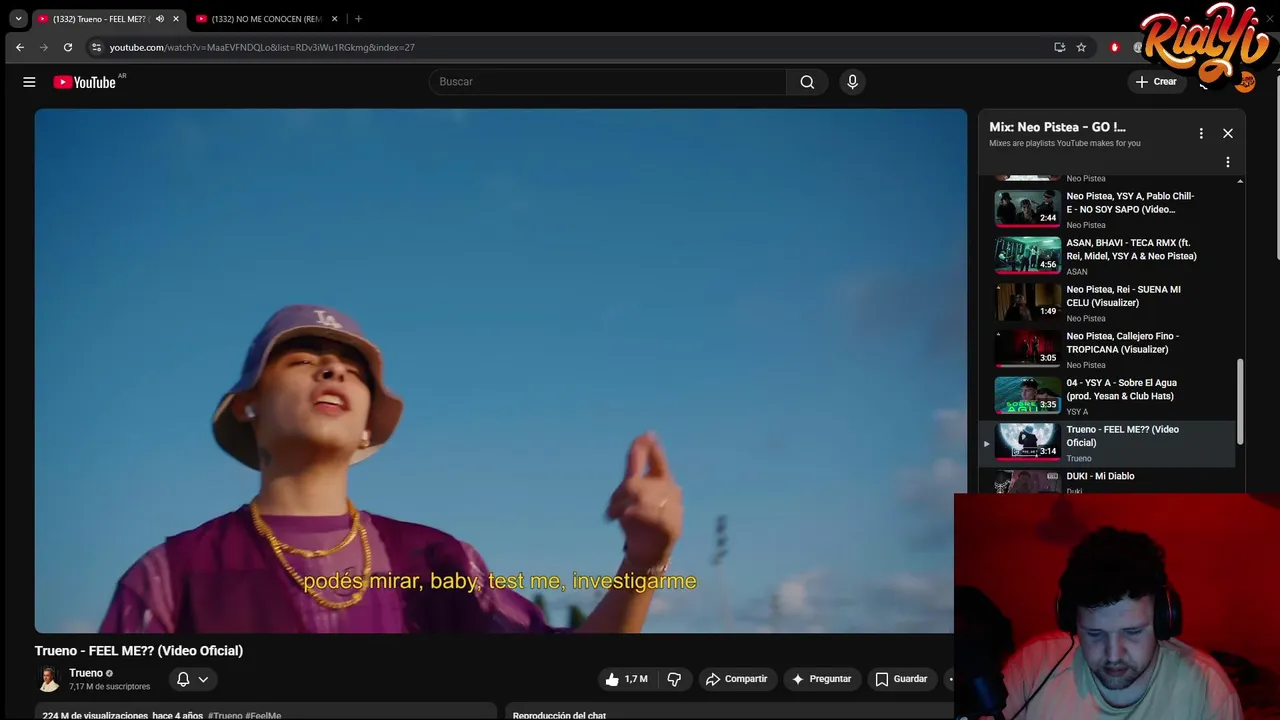Click the install app icon in address bar

point(1059,47)
